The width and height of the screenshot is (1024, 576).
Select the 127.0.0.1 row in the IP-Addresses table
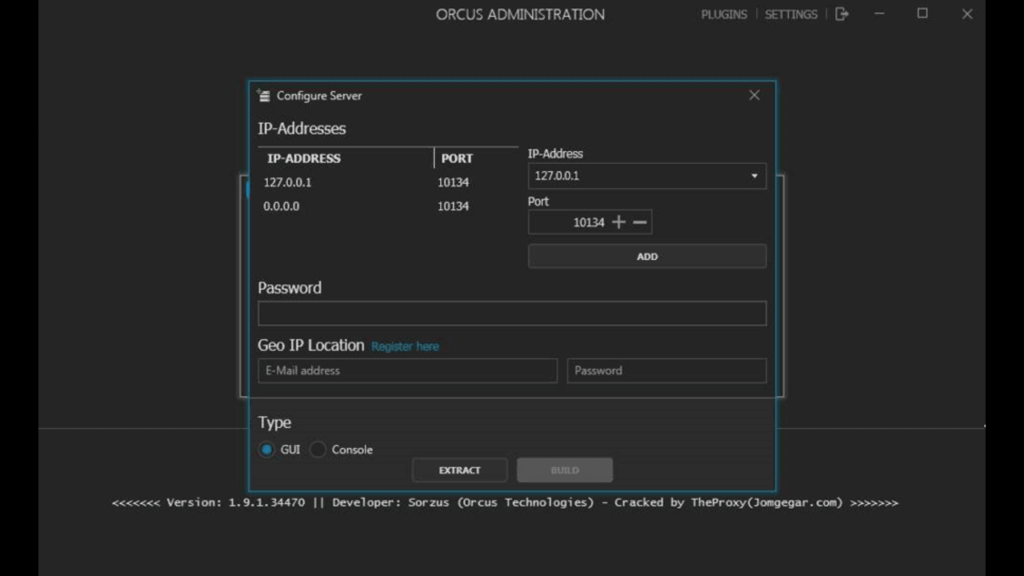[x=388, y=182]
